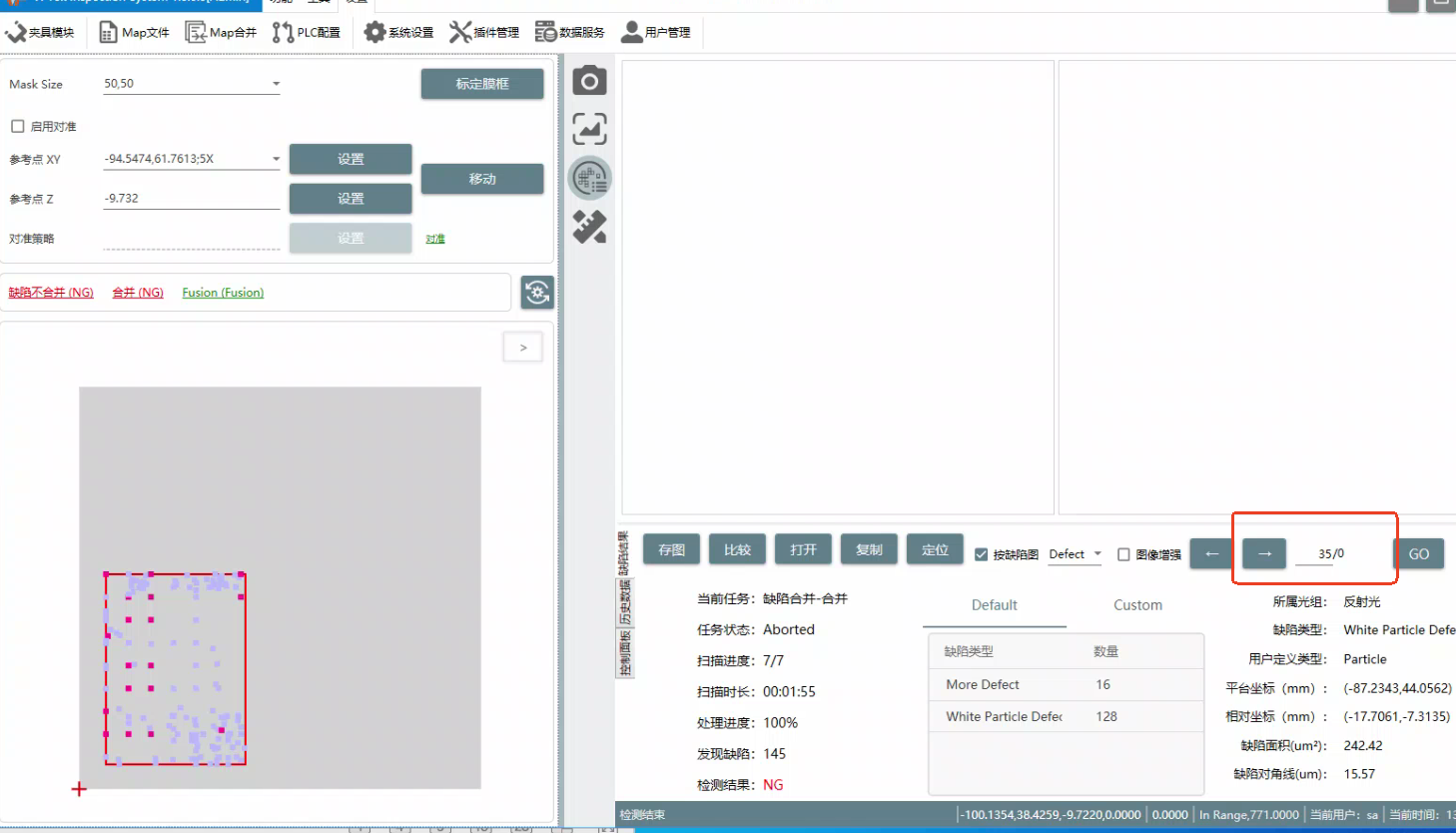
Task: Expand the 参考点 XY dropdown
Action: (x=276, y=159)
